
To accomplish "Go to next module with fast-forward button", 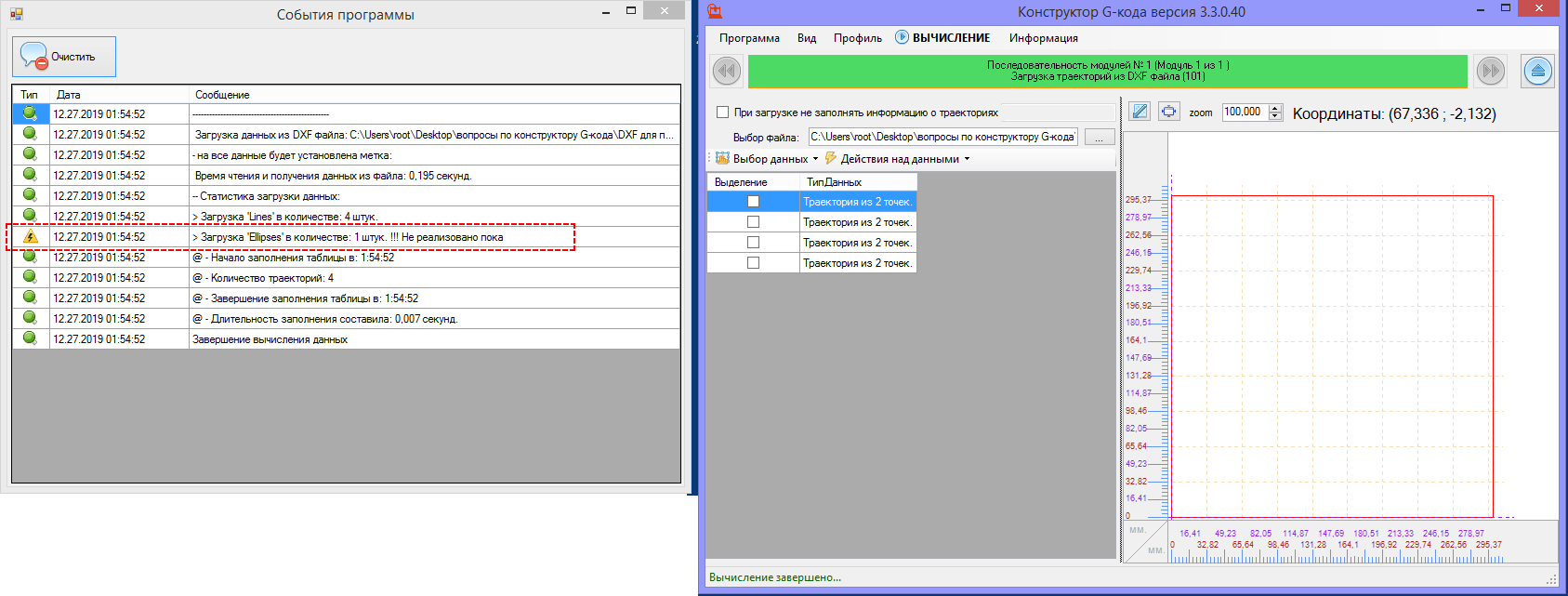I will pos(1491,71).
